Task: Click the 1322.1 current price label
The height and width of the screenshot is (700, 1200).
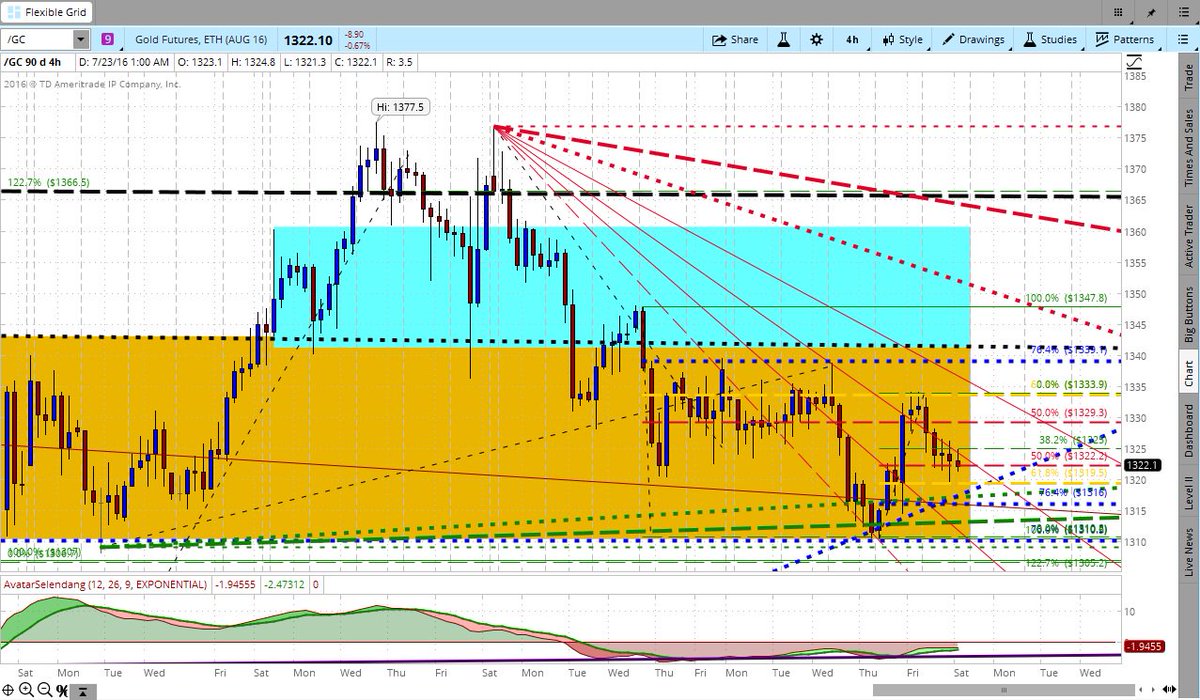Action: (1141, 465)
